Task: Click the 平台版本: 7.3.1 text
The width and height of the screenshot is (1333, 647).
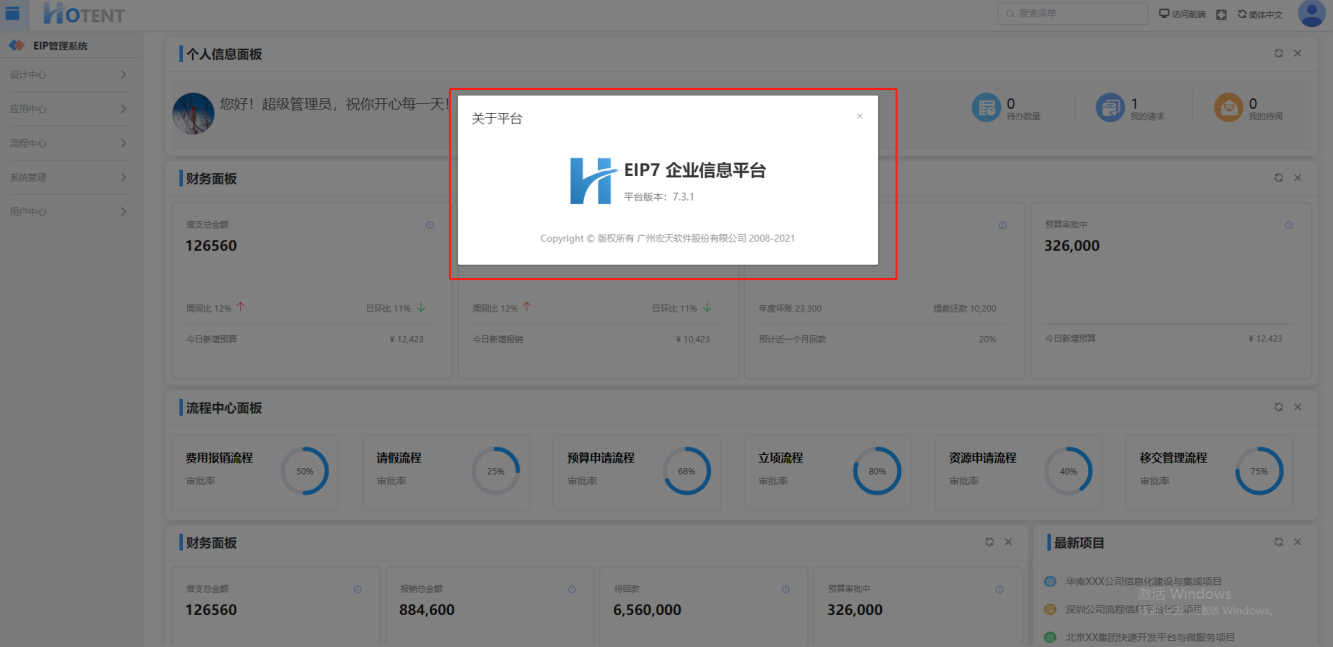Action: (x=659, y=197)
